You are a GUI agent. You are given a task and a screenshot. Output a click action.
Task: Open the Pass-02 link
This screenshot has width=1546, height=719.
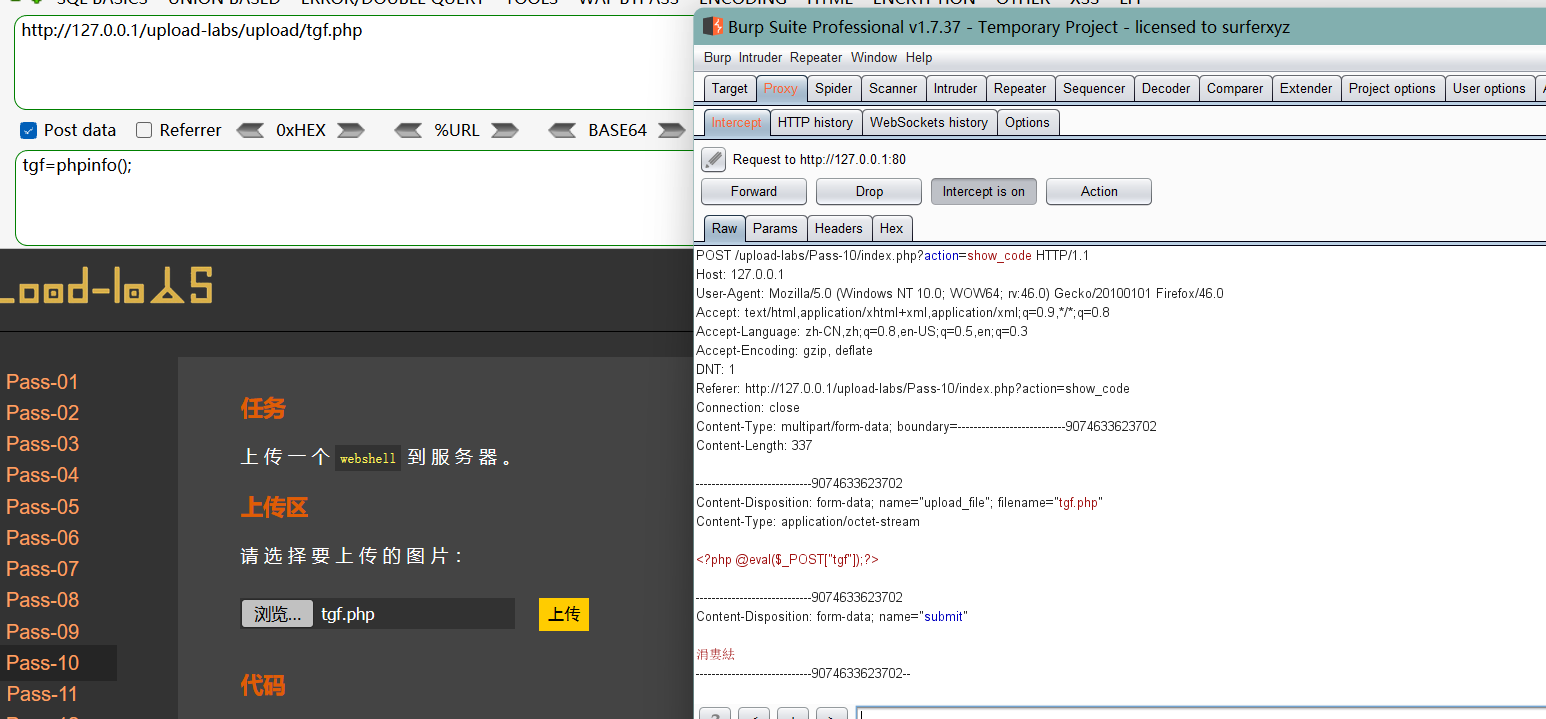(x=42, y=413)
